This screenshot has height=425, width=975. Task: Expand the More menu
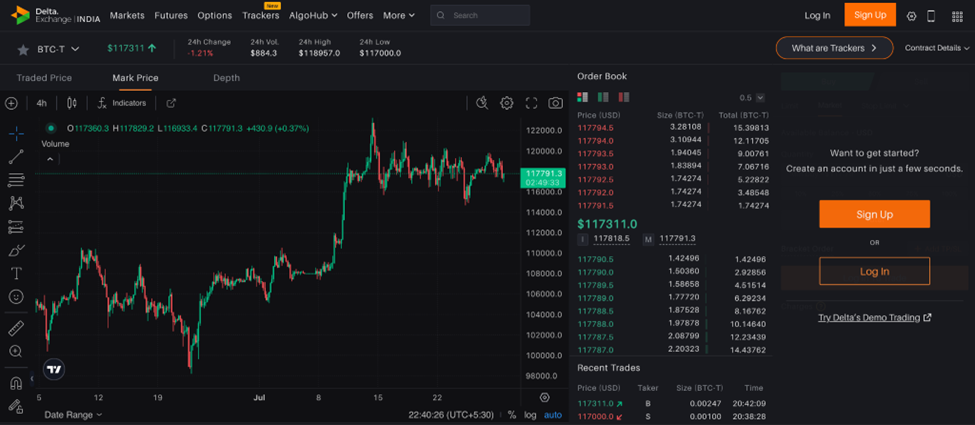pos(399,16)
